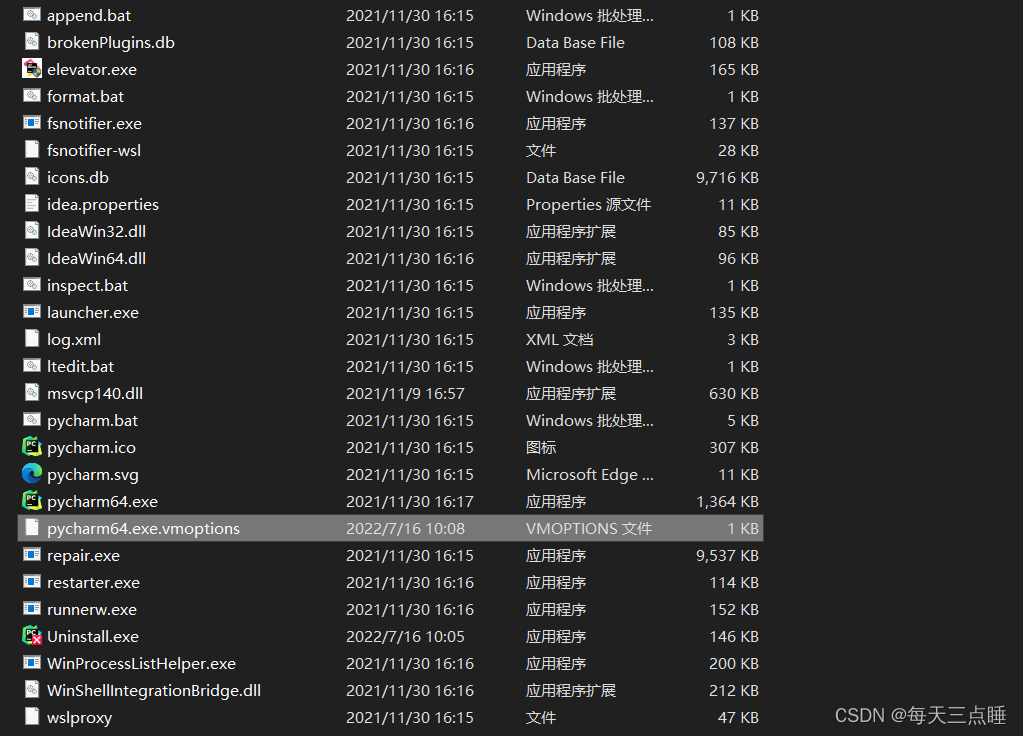Click the PyCharm logo icon of pycharm.ico
This screenshot has height=736, width=1023.
pyautogui.click(x=32, y=446)
